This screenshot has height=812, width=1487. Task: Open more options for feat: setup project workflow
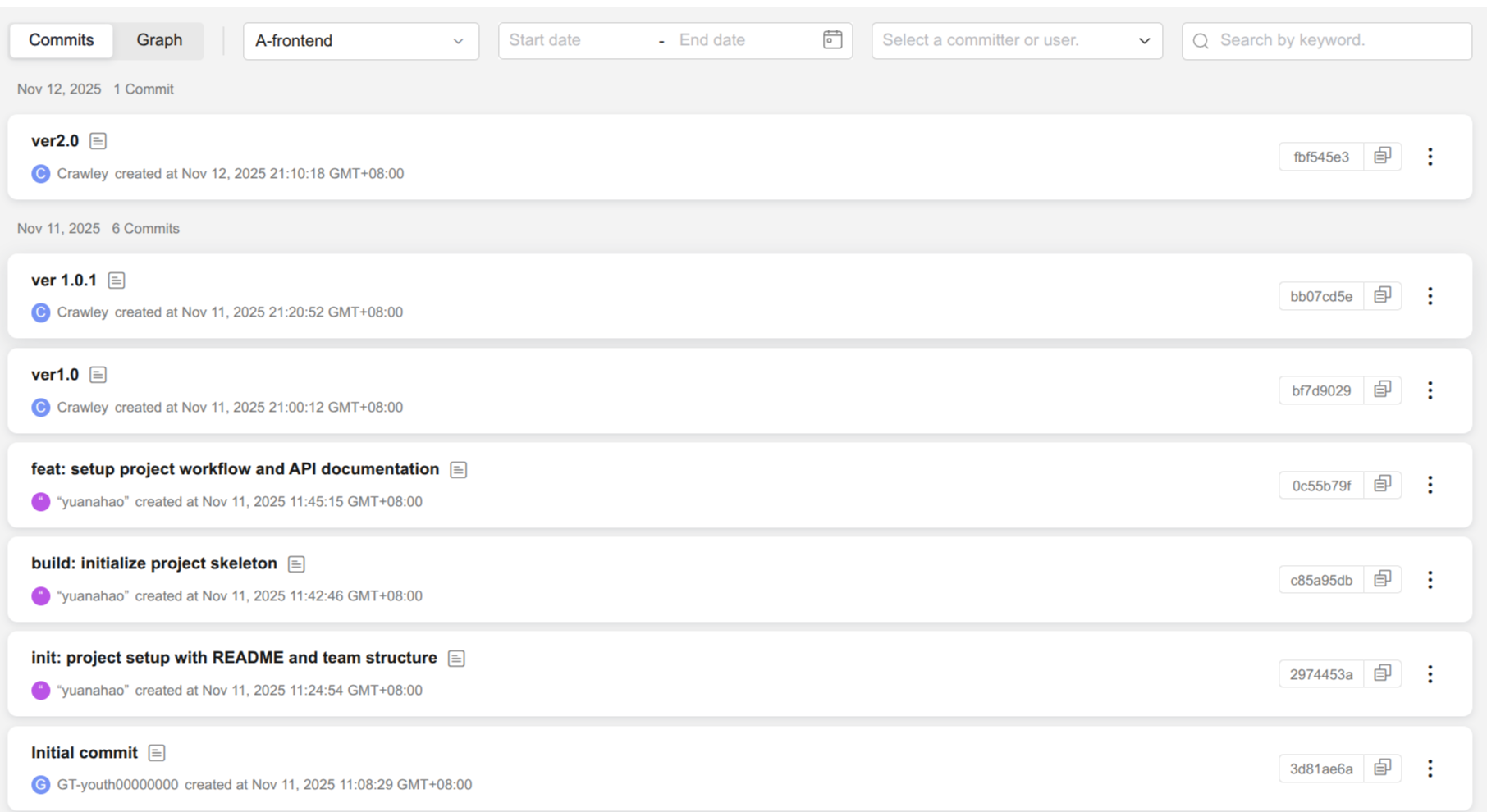click(1430, 485)
